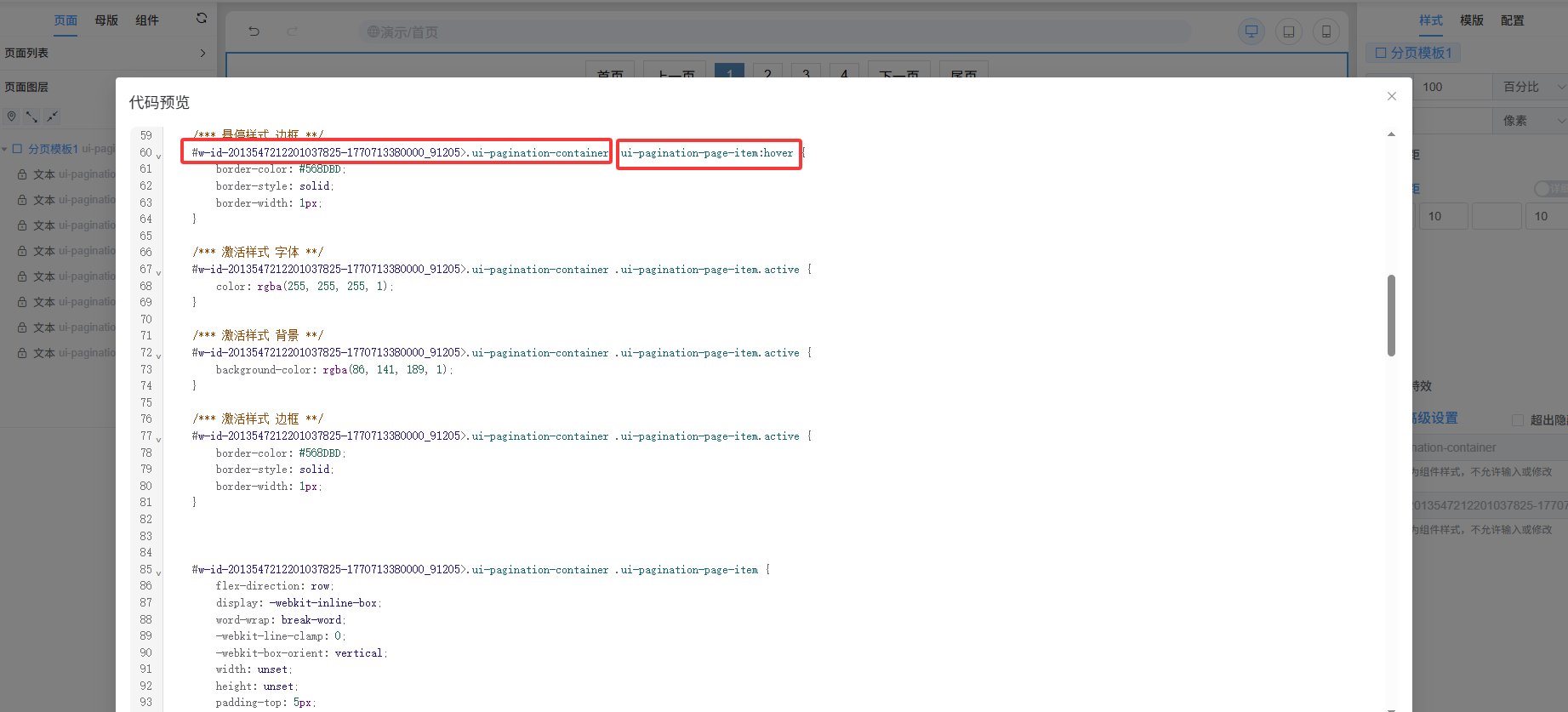Switch to desktop preview mode
This screenshot has height=712, width=1568.
pos(1251,31)
